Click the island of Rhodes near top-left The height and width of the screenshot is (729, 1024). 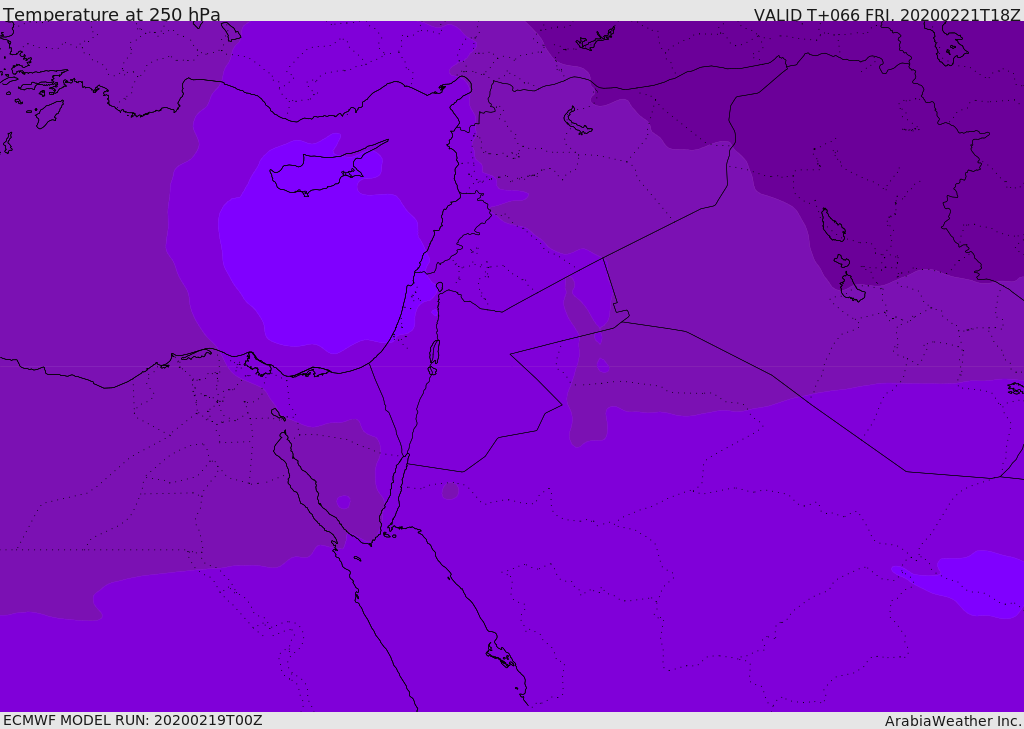(49, 114)
